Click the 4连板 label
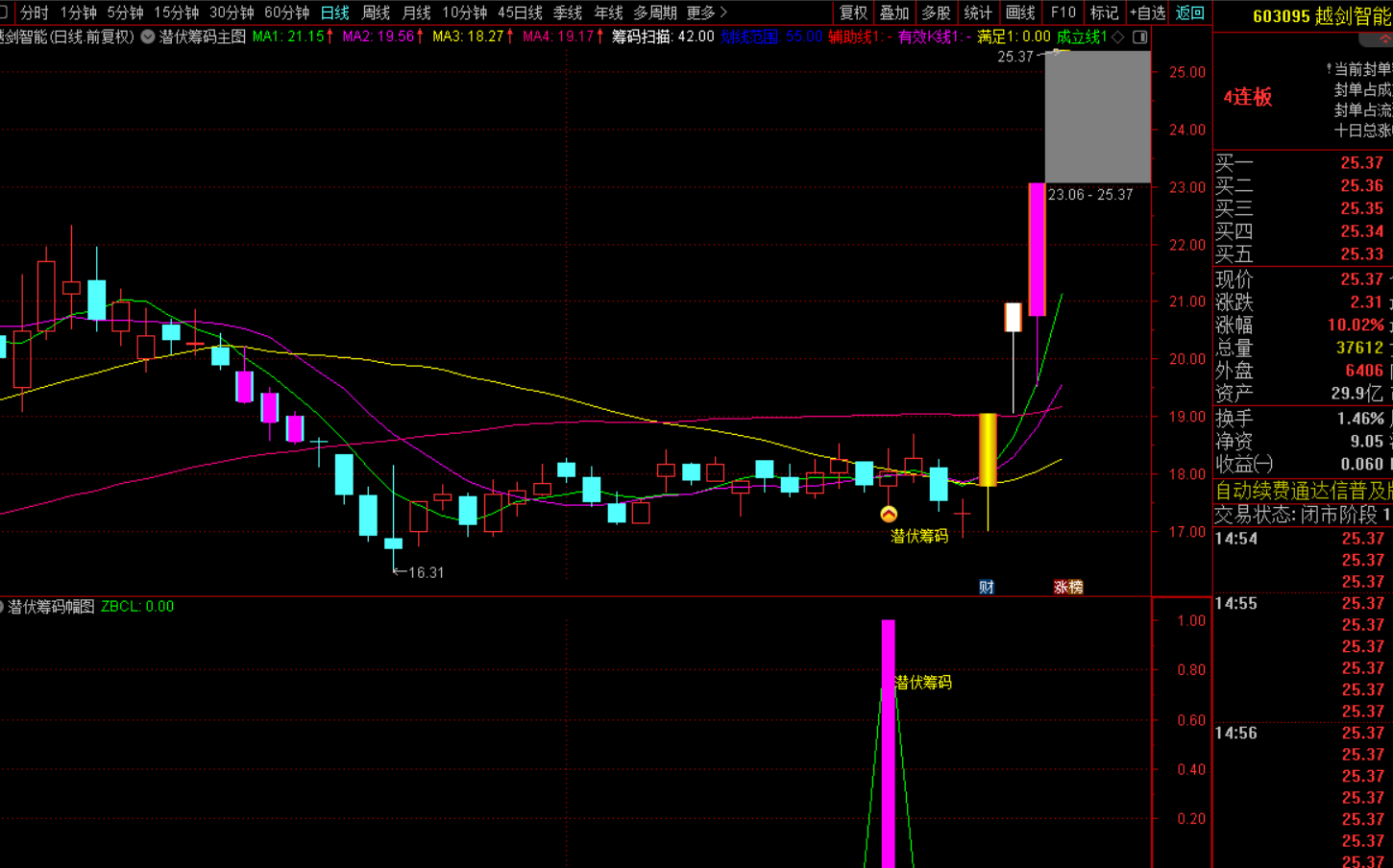Viewport: 1393px width, 868px height. coord(1247,97)
